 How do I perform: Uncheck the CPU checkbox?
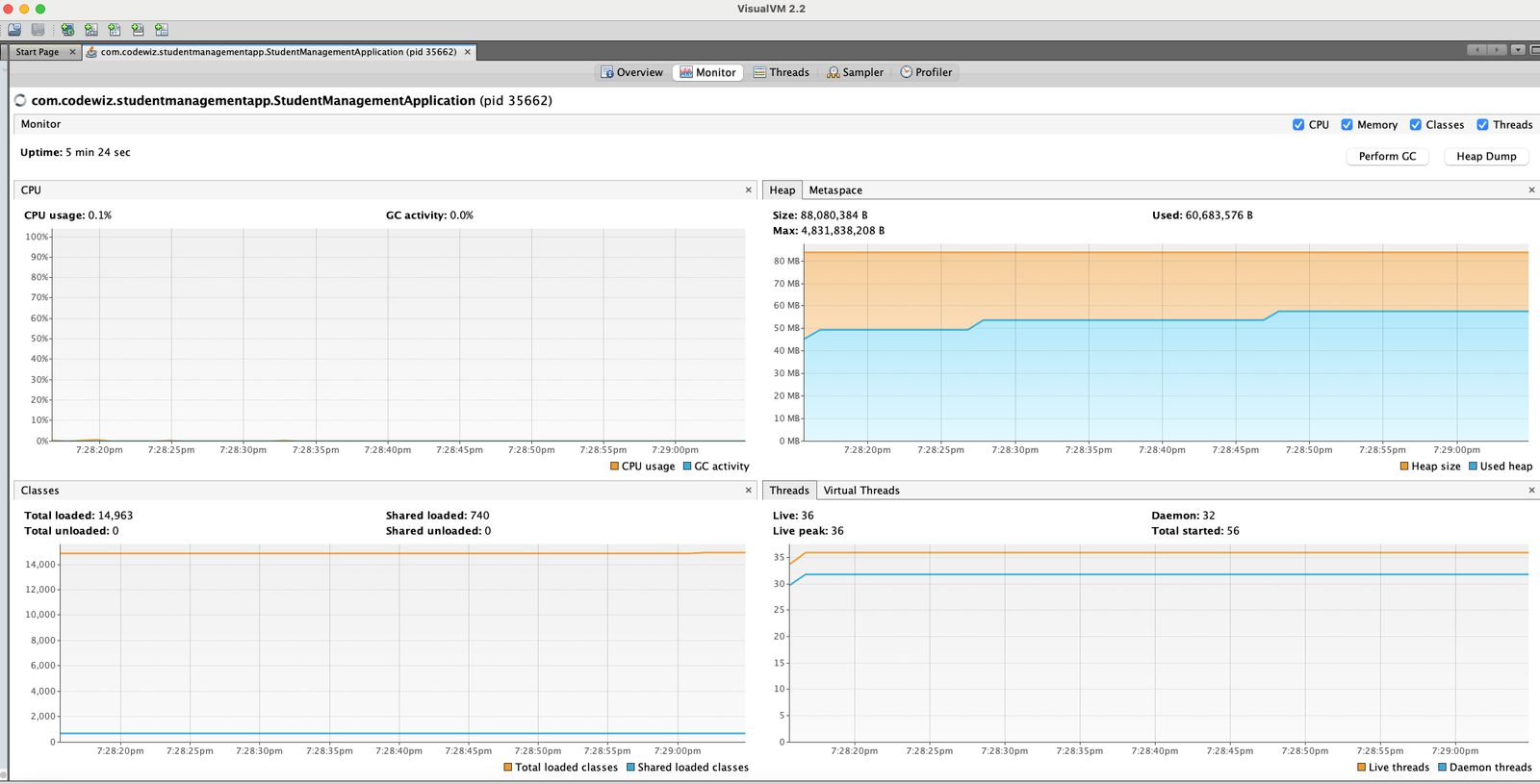1298,125
